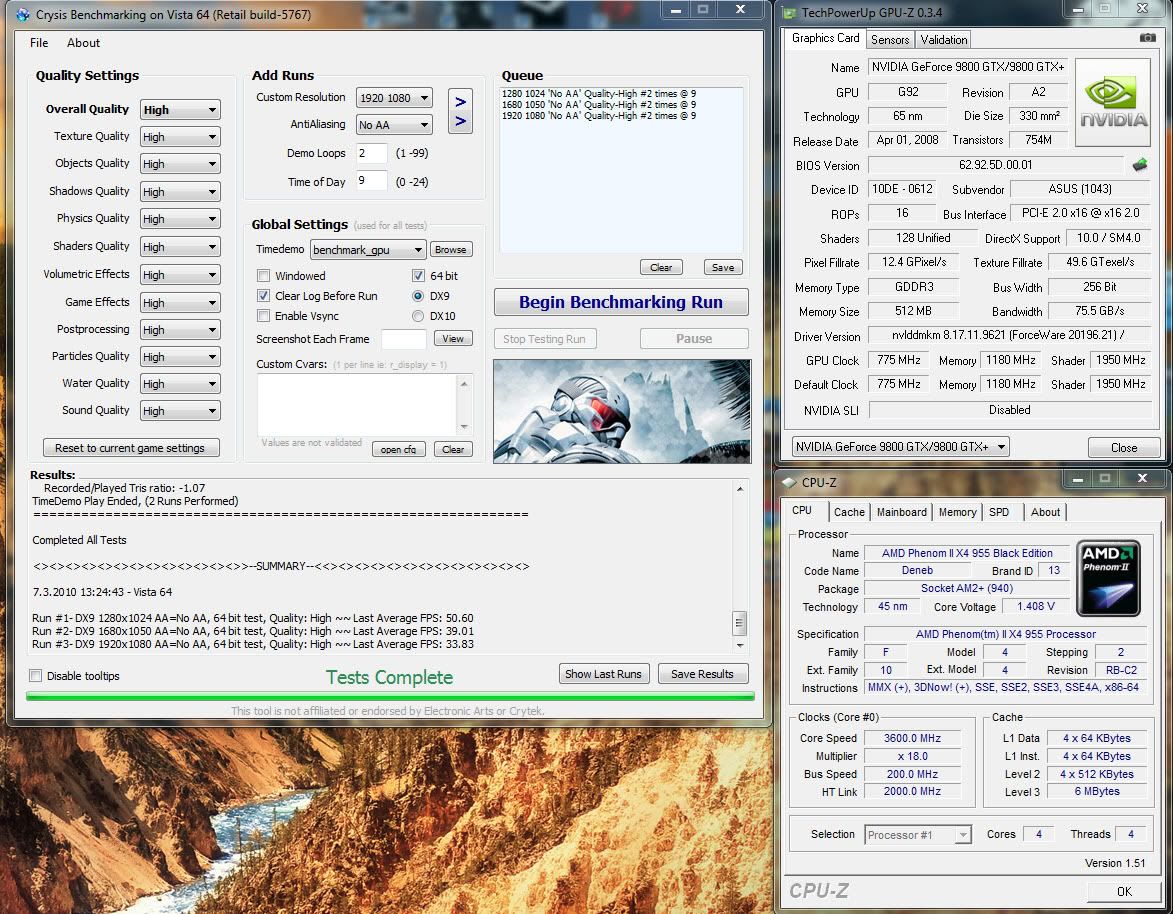1173x914 pixels.
Task: Open the About tab in CPU-Z
Action: (x=1045, y=512)
